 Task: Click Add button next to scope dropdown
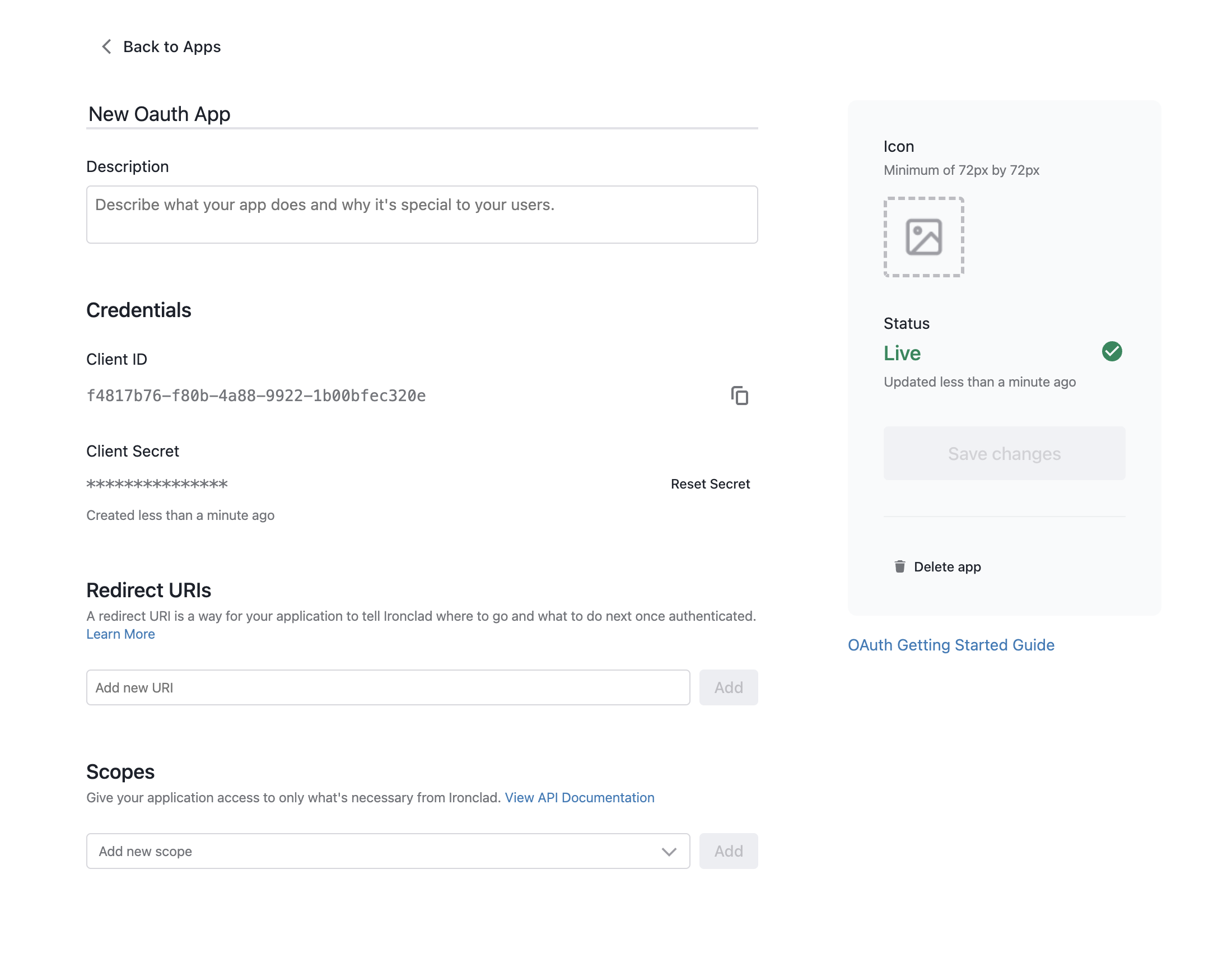(728, 852)
